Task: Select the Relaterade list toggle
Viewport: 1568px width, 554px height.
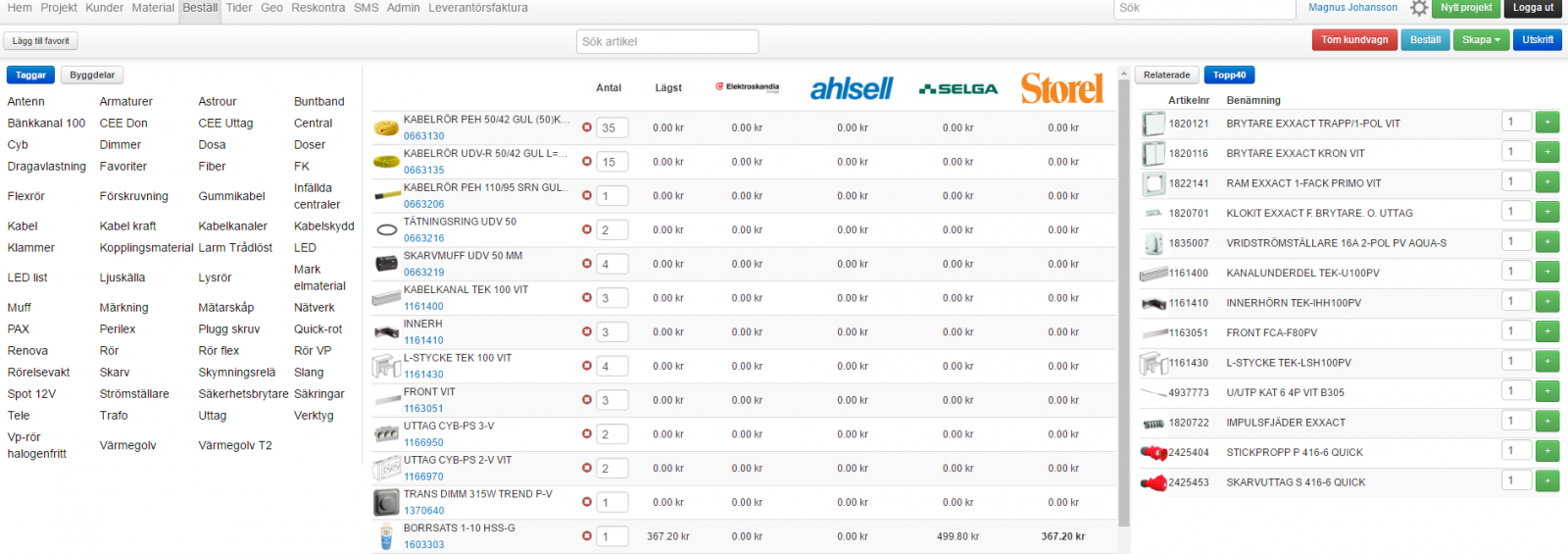Action: (x=1166, y=76)
